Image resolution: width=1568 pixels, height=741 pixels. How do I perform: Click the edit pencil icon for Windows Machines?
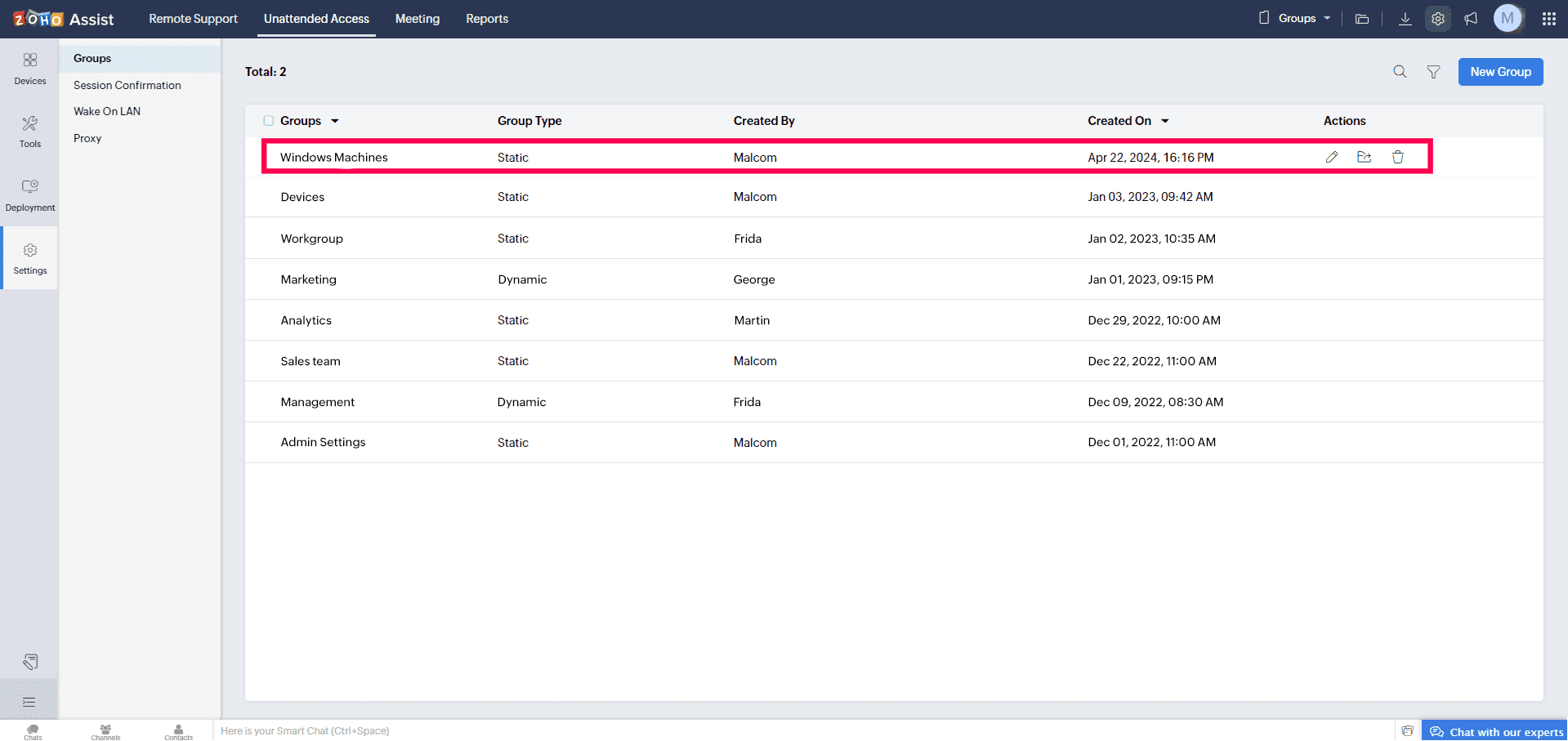[1332, 157]
